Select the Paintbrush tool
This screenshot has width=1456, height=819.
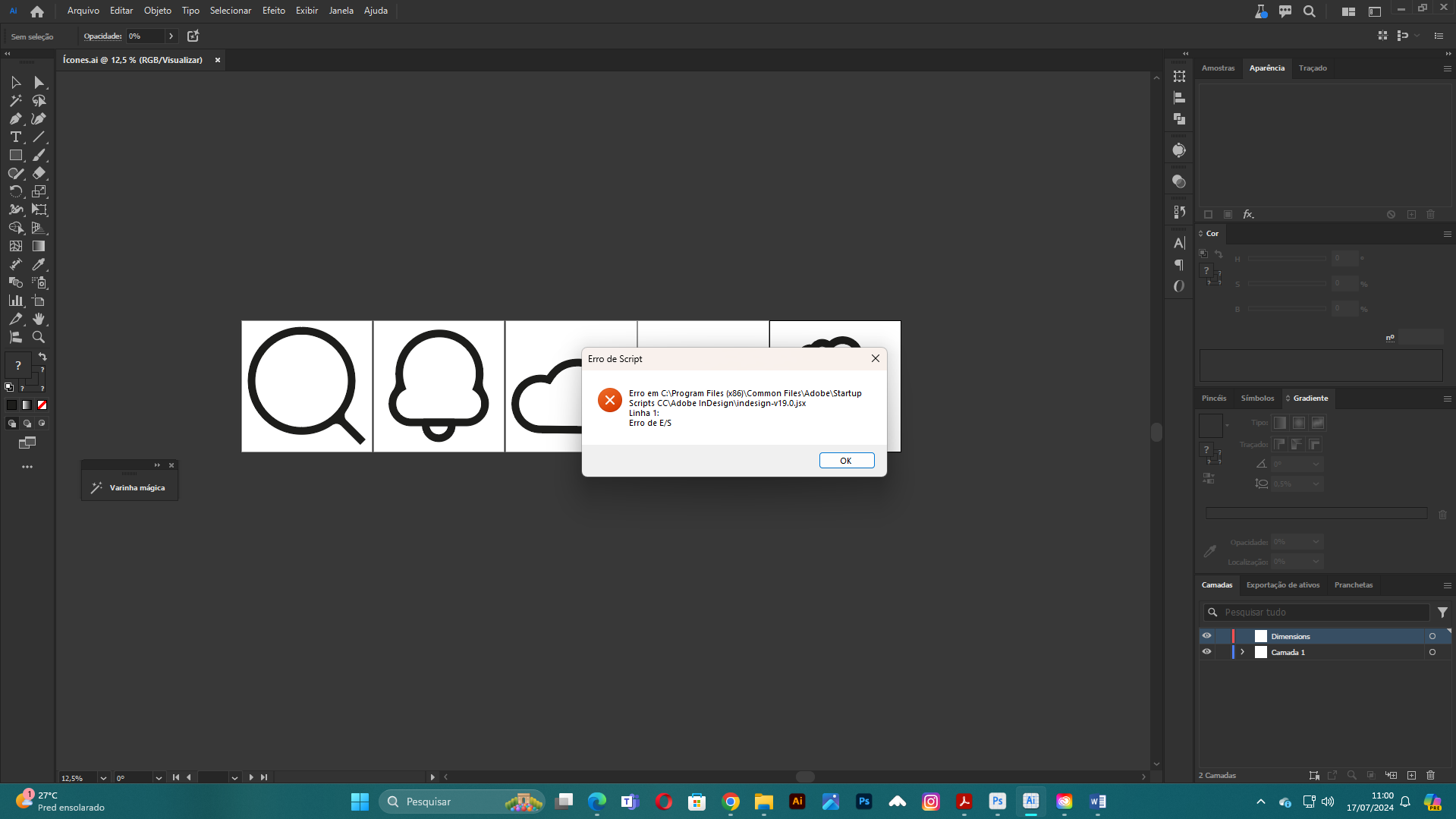[x=39, y=155]
